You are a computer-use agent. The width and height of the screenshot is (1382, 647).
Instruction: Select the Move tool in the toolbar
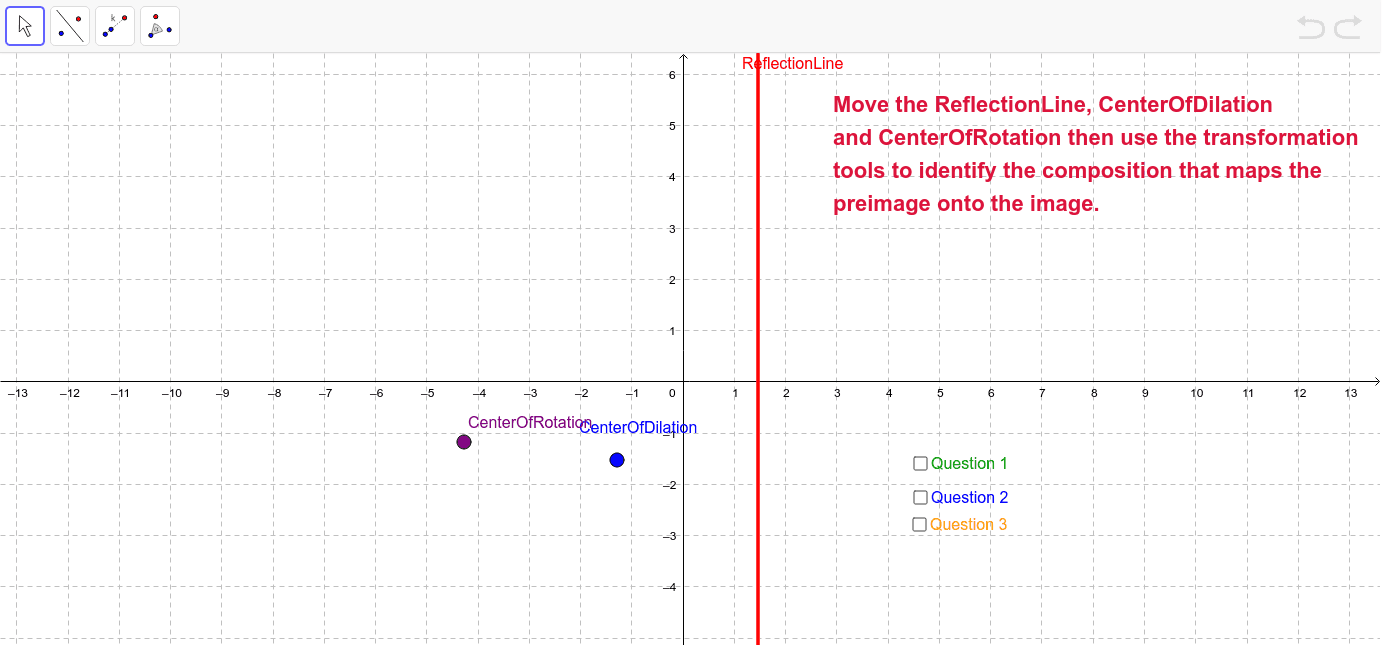(x=24, y=25)
